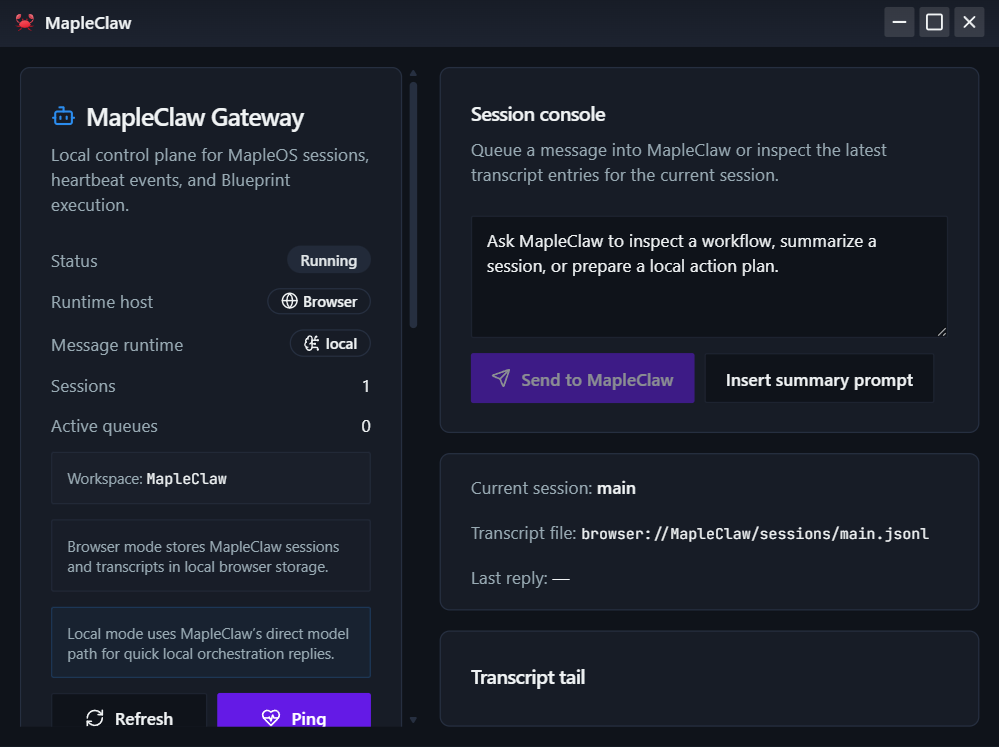Click the robot icon beside MapleClaw Gateway
This screenshot has height=747, width=999.
pyautogui.click(x=63, y=117)
